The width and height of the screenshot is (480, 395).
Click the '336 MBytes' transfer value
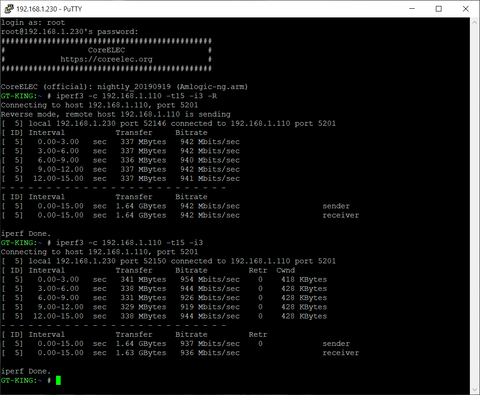pos(143,160)
